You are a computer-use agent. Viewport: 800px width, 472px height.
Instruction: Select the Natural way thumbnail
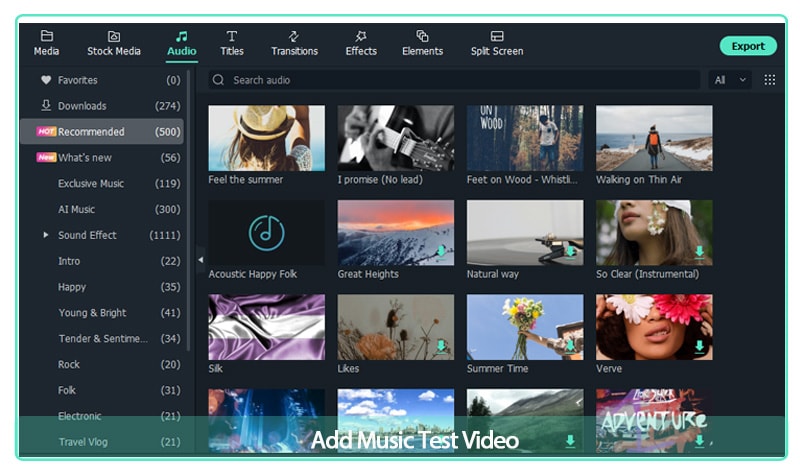coord(525,233)
